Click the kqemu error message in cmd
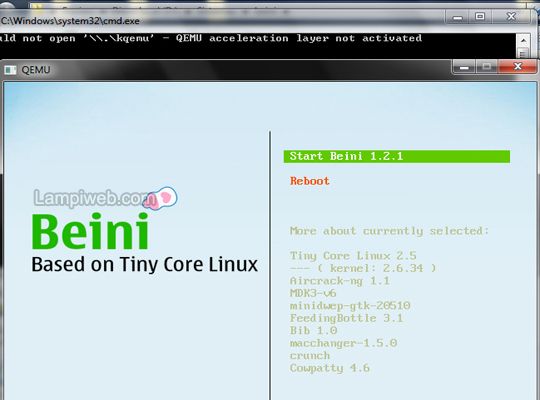Screen dimensions: 540x400 [x=211, y=38]
